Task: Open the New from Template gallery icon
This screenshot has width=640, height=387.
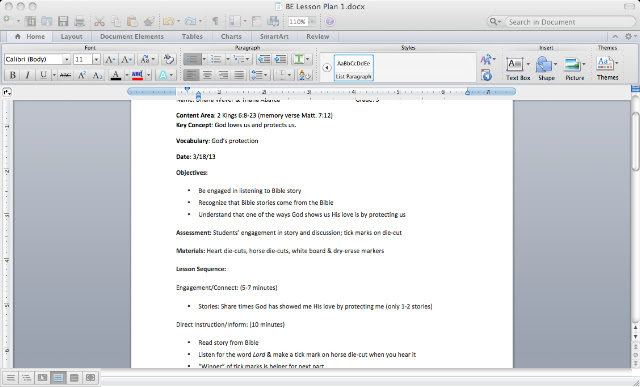Action: point(30,21)
